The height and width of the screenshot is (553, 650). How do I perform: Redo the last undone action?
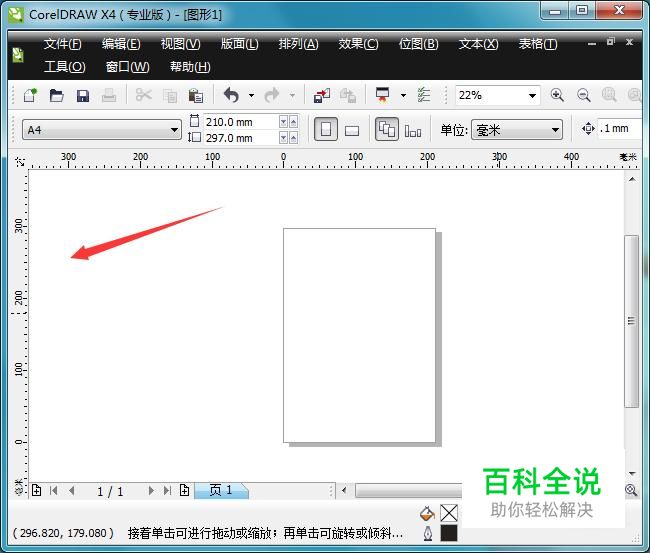(272, 95)
